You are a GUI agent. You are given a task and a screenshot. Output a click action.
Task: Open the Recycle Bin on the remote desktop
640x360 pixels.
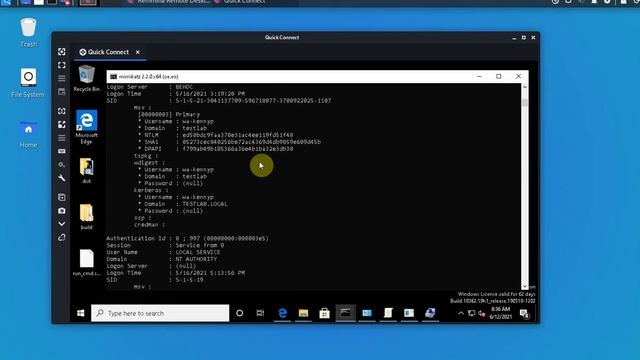pyautogui.click(x=87, y=78)
